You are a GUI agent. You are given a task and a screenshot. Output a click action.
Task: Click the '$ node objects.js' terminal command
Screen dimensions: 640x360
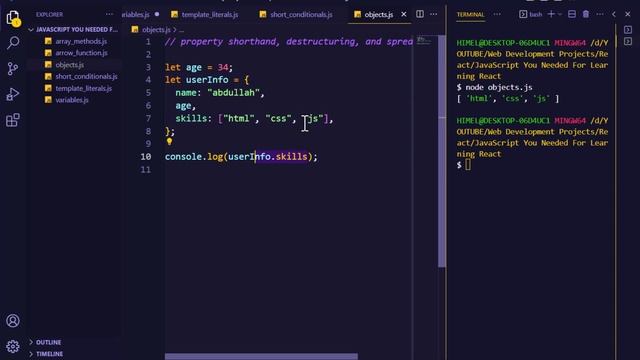tap(494, 87)
